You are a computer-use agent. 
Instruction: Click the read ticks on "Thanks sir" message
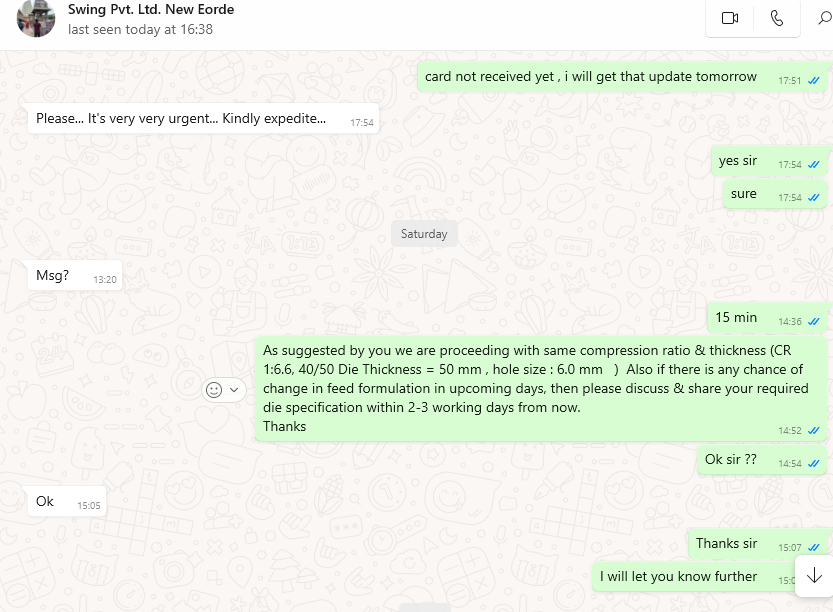point(814,548)
